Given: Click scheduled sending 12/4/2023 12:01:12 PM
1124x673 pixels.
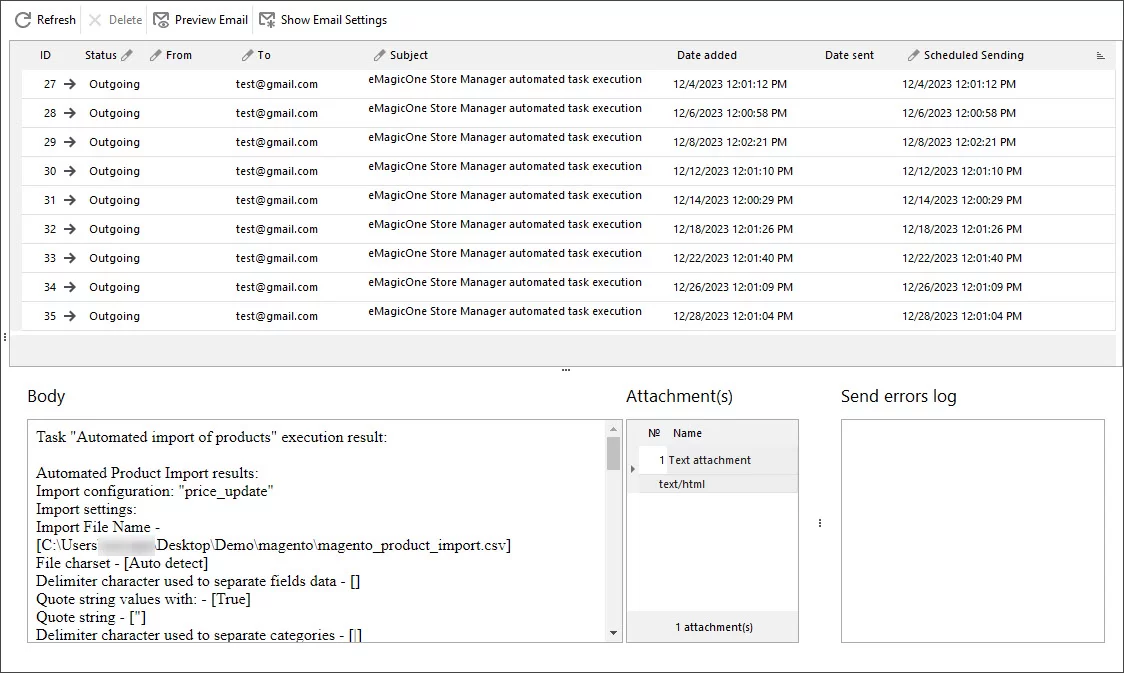Looking at the screenshot, I should coord(958,84).
